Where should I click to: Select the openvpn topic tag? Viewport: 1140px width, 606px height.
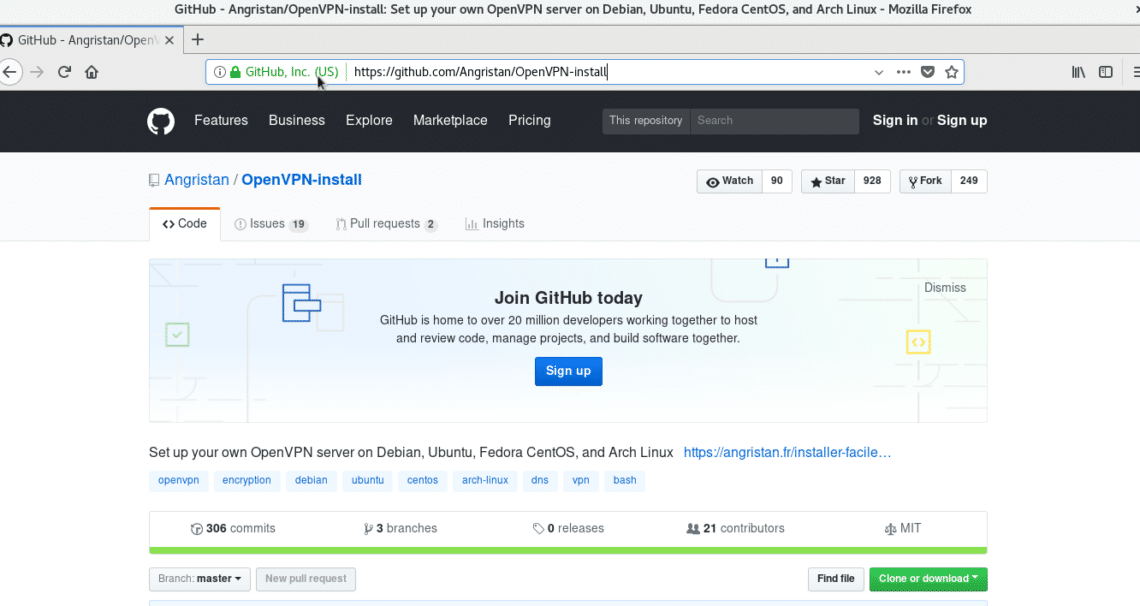(x=179, y=480)
